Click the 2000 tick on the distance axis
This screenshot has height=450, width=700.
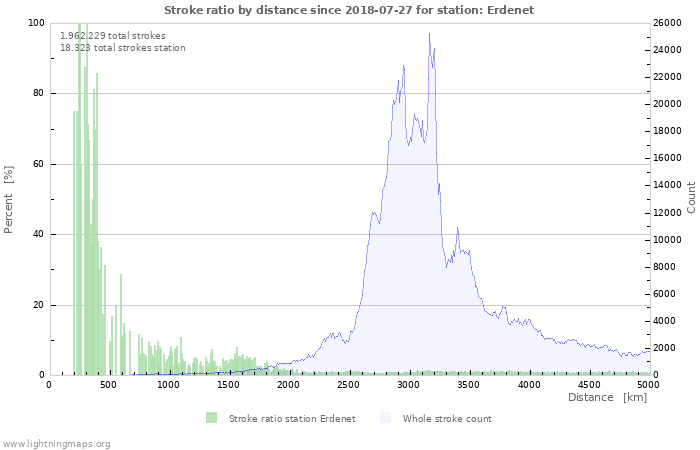pos(288,384)
